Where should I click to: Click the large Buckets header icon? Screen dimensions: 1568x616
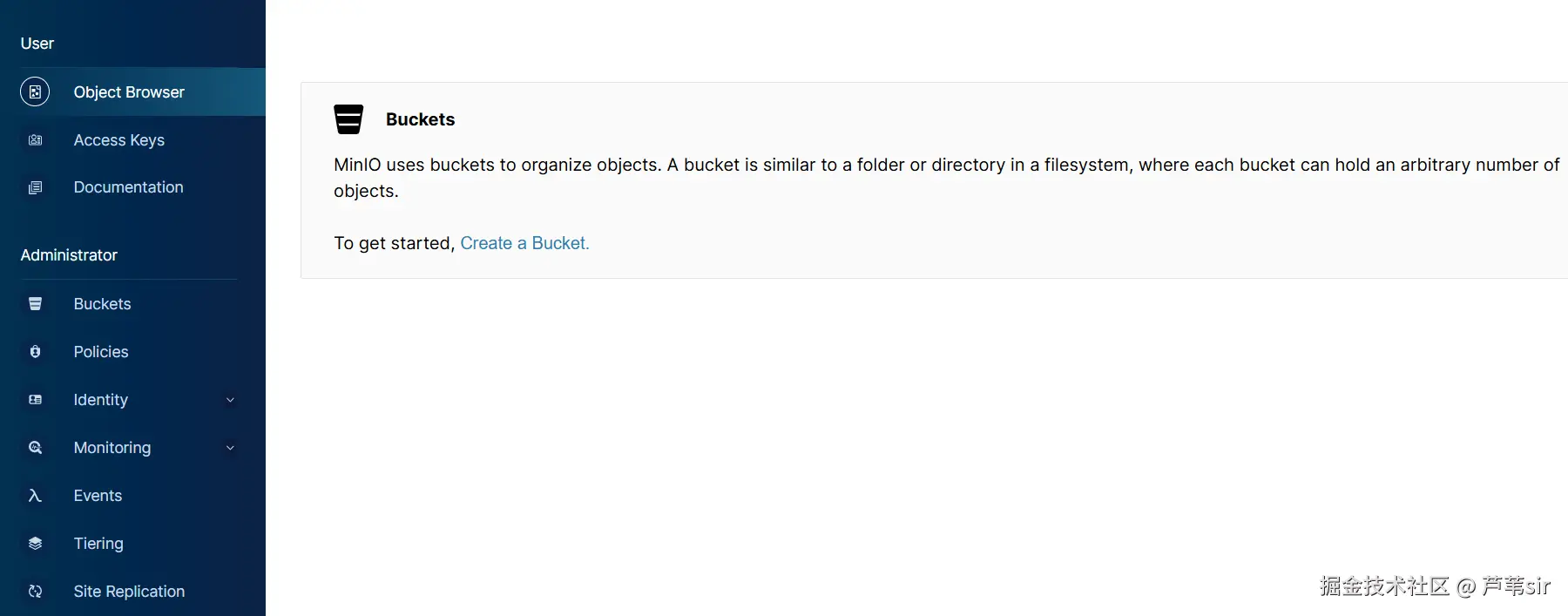[x=348, y=119]
